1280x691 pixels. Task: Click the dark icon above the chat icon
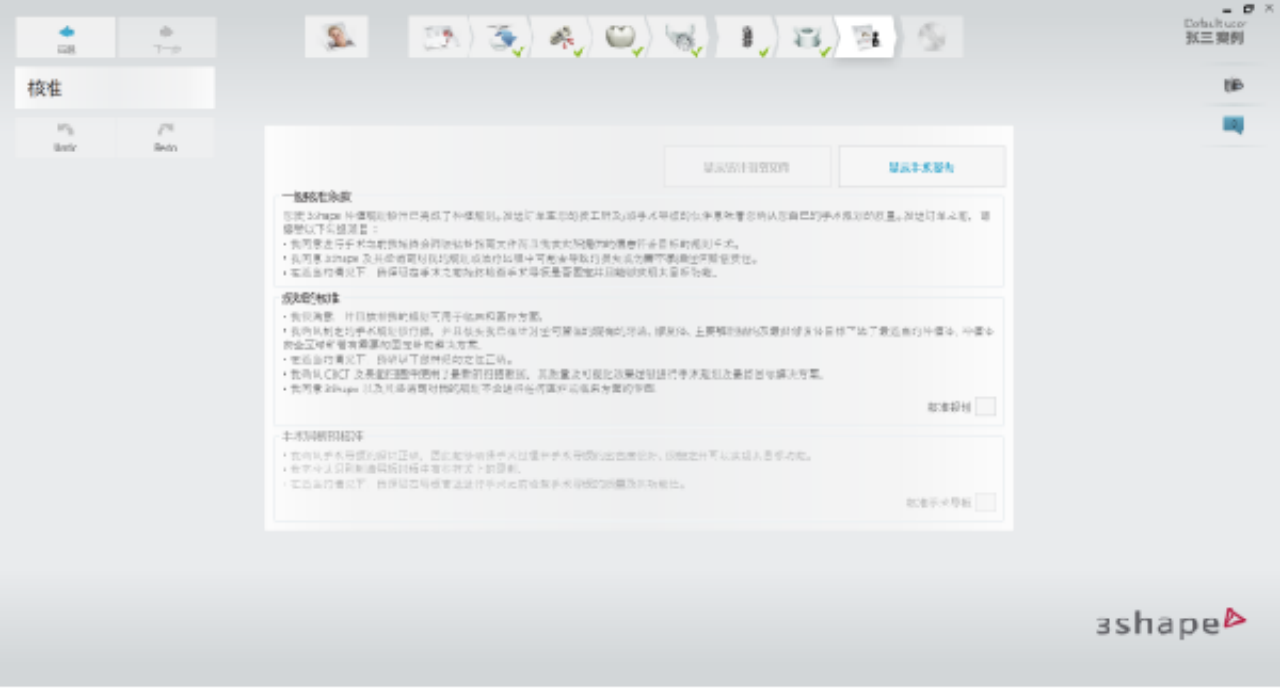1233,86
